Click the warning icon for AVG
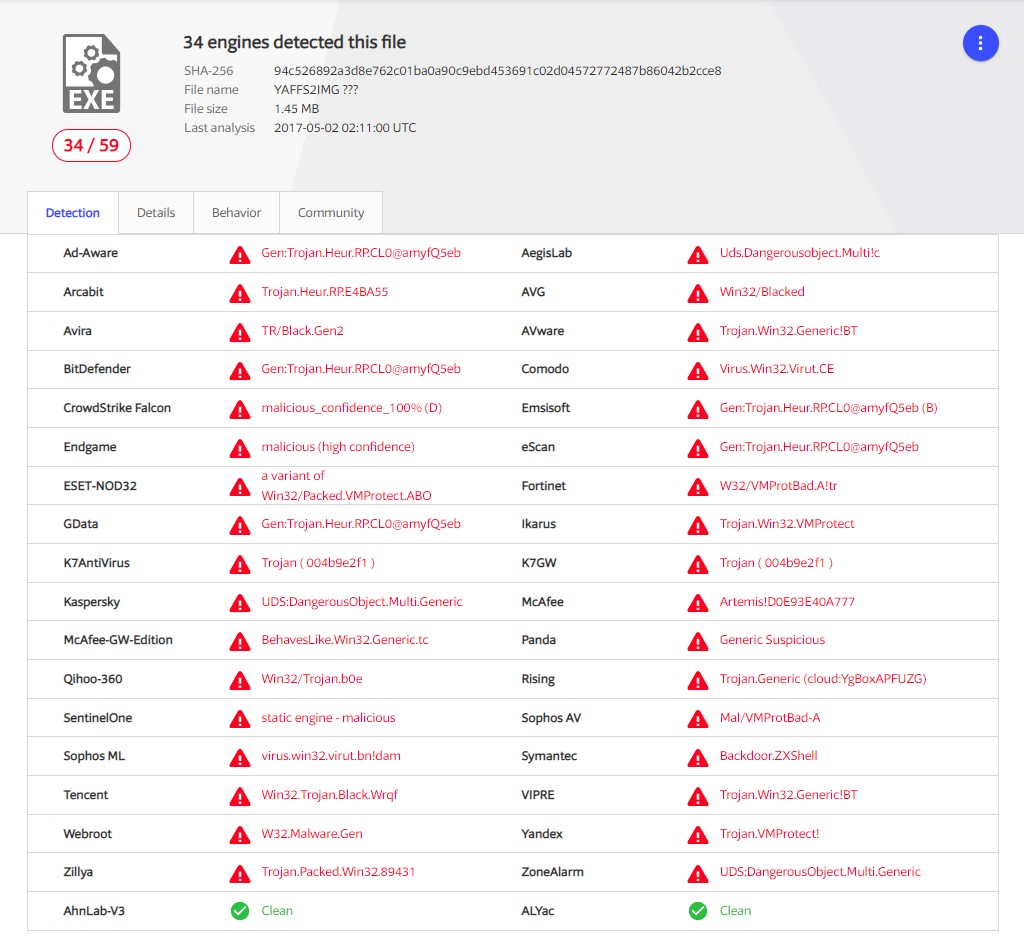The height and width of the screenshot is (950, 1024). [x=698, y=294]
